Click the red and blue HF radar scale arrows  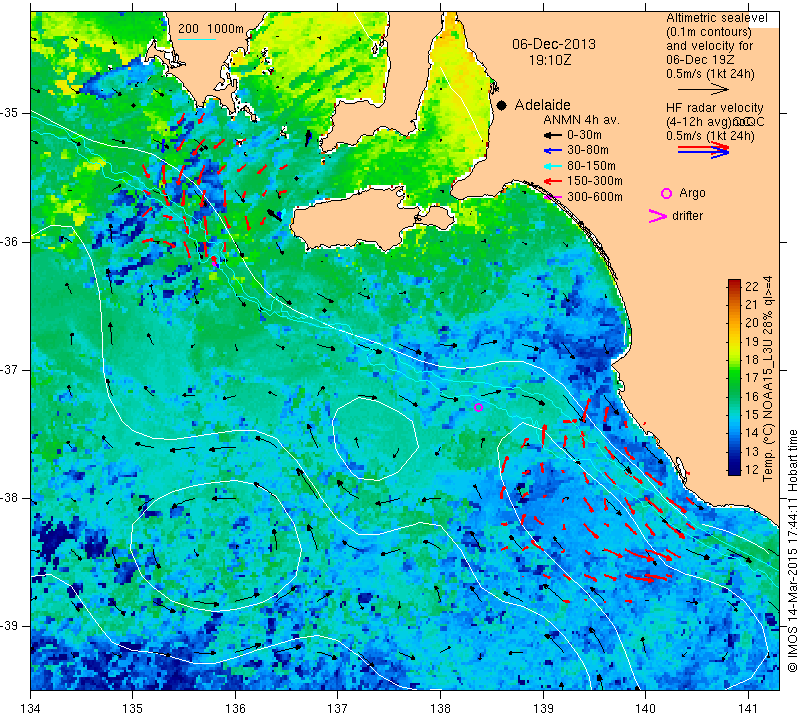(703, 150)
